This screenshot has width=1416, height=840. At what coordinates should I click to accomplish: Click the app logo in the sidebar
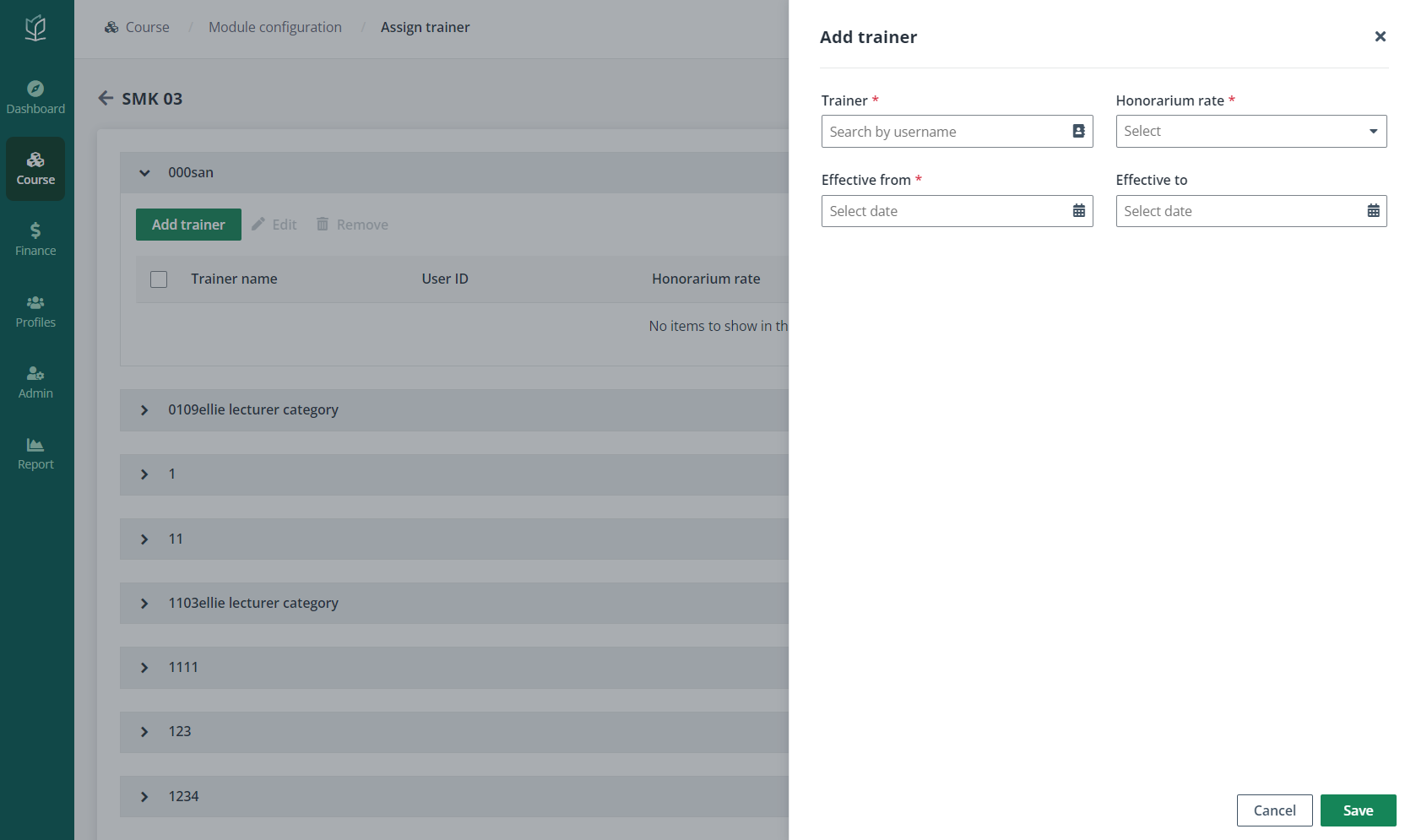[x=35, y=29]
